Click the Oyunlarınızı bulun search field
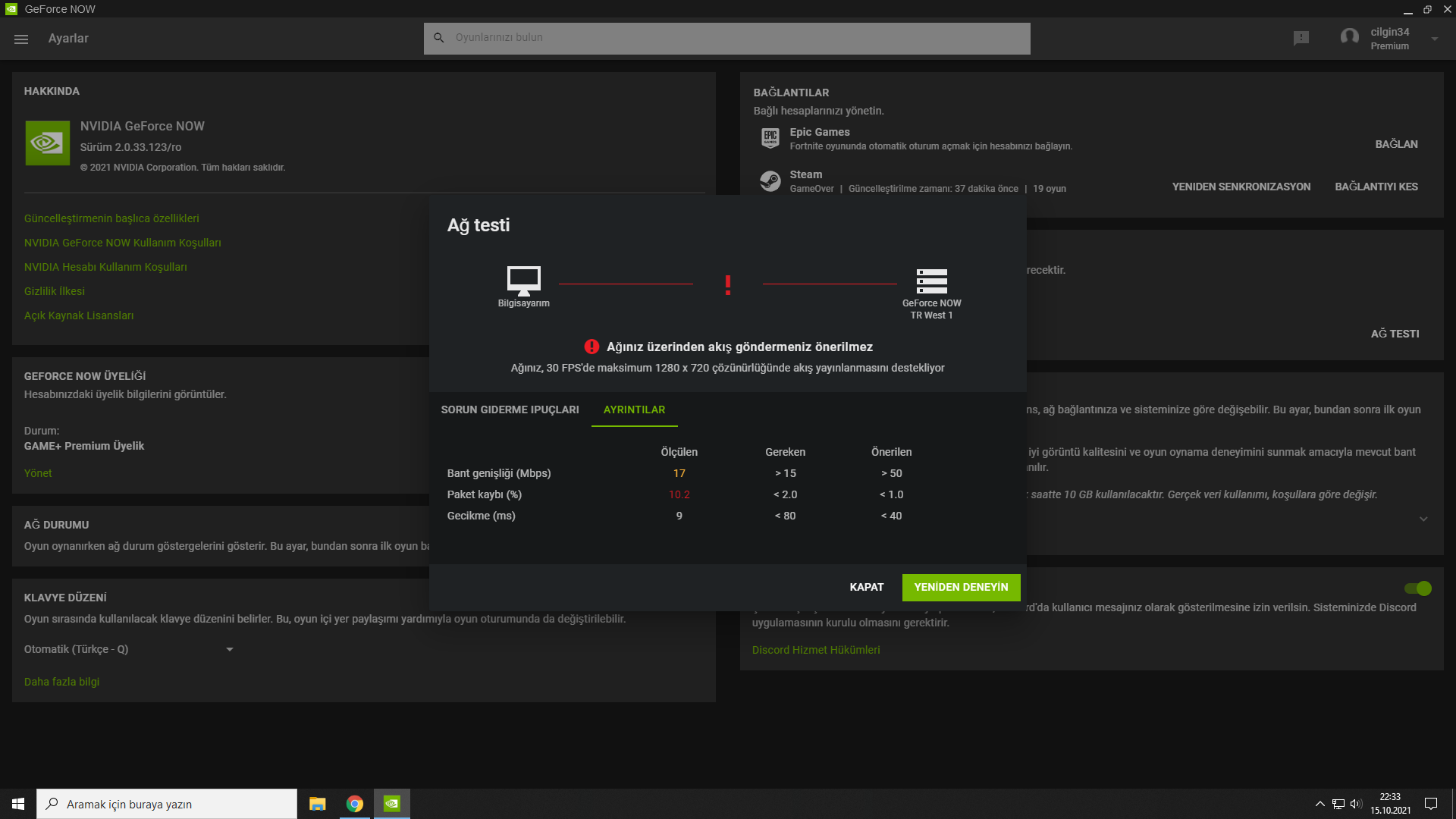This screenshot has height=819, width=1456. point(726,38)
